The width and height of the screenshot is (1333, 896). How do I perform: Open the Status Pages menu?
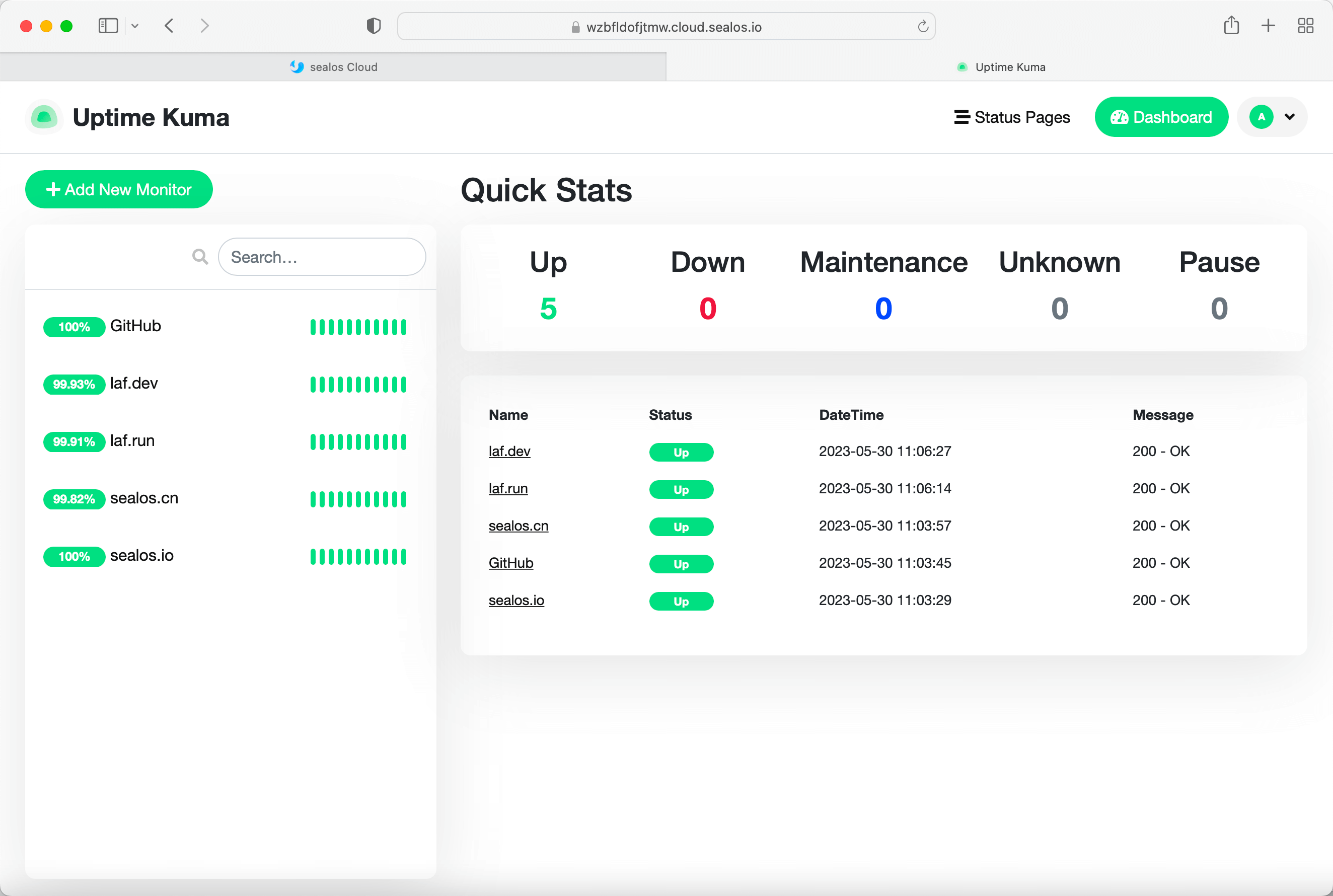1012,117
